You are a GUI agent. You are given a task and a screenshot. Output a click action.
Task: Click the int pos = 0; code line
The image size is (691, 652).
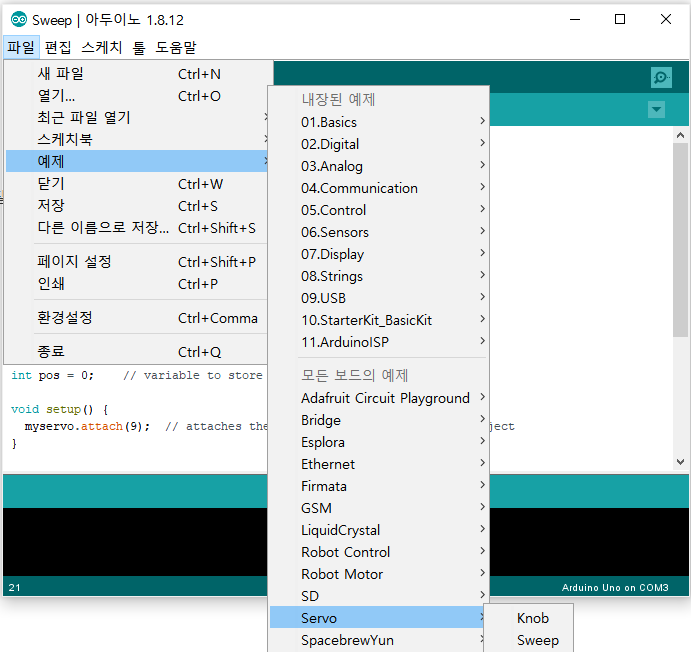click(x=52, y=375)
